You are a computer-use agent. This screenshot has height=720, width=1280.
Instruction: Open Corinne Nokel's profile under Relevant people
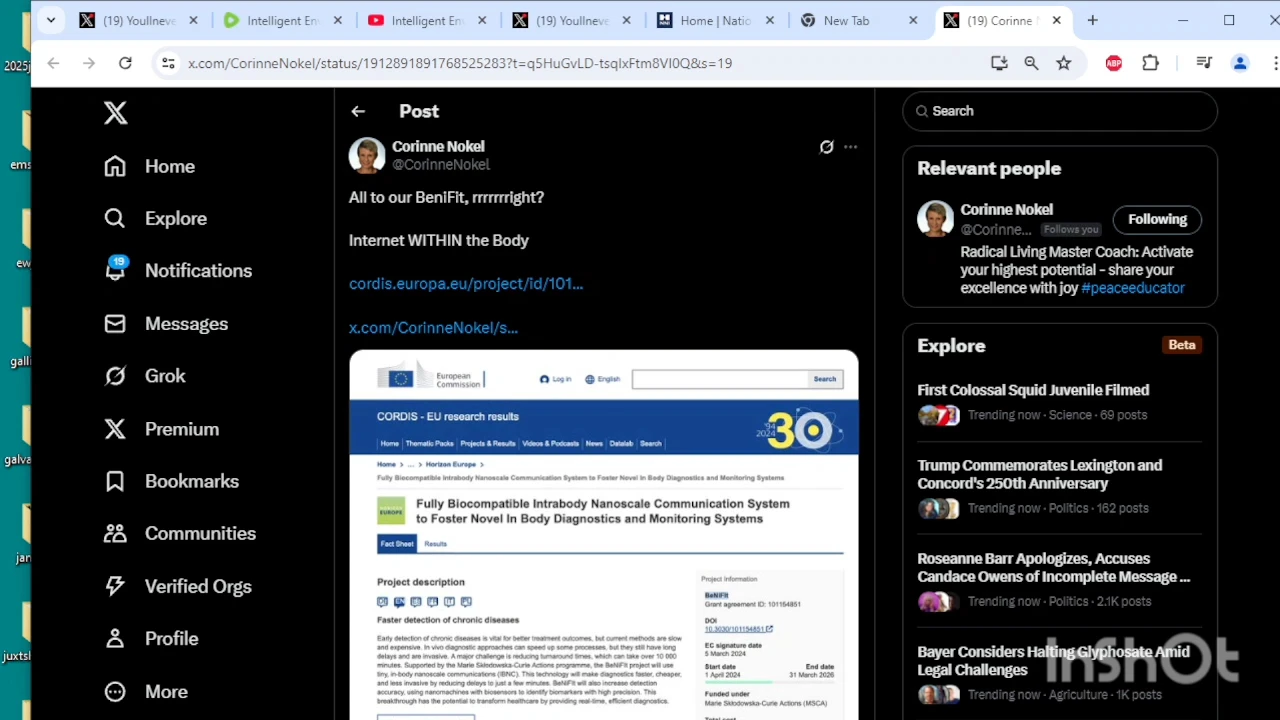pyautogui.click(x=1006, y=210)
